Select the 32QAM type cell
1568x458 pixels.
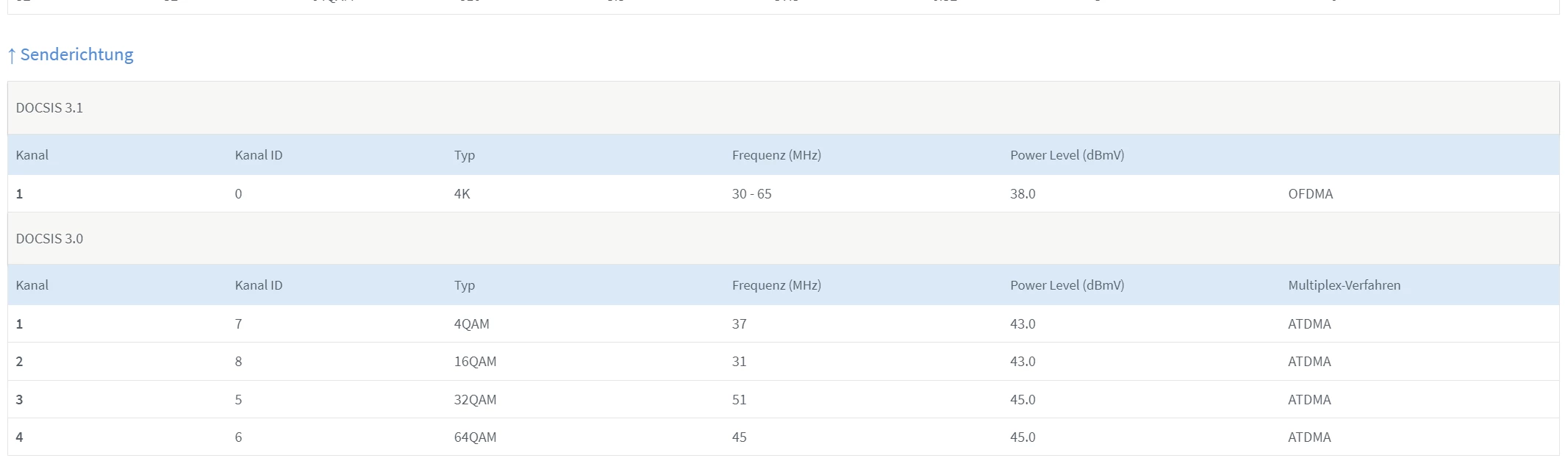(x=475, y=400)
